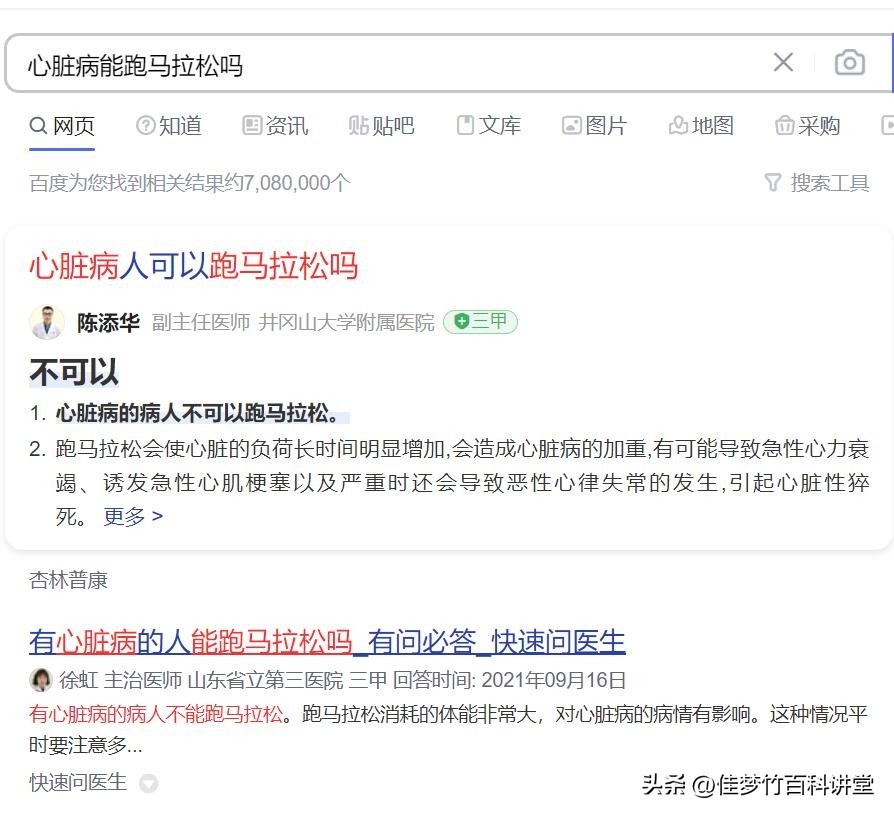The height and width of the screenshot is (816, 894).
Task: Open result title 心脏病人可以跑马拉松吗
Action: point(193,266)
